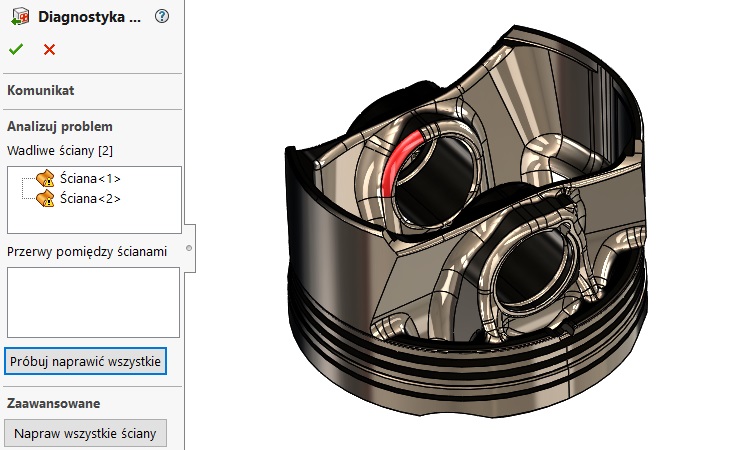The height and width of the screenshot is (450, 755).
Task: Click the Diagnostyka panel title text
Action: click(90, 17)
